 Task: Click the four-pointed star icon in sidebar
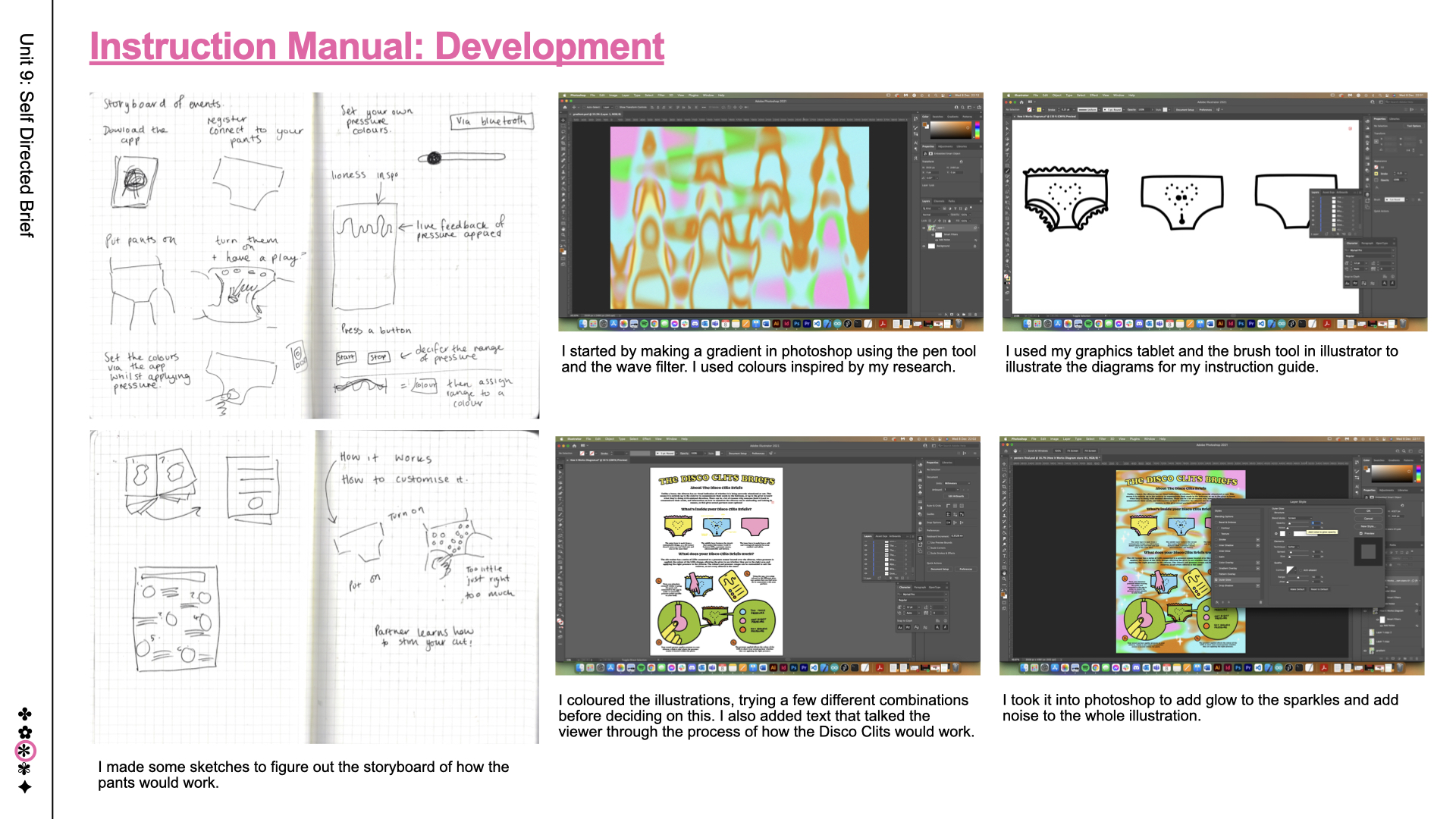click(x=25, y=787)
